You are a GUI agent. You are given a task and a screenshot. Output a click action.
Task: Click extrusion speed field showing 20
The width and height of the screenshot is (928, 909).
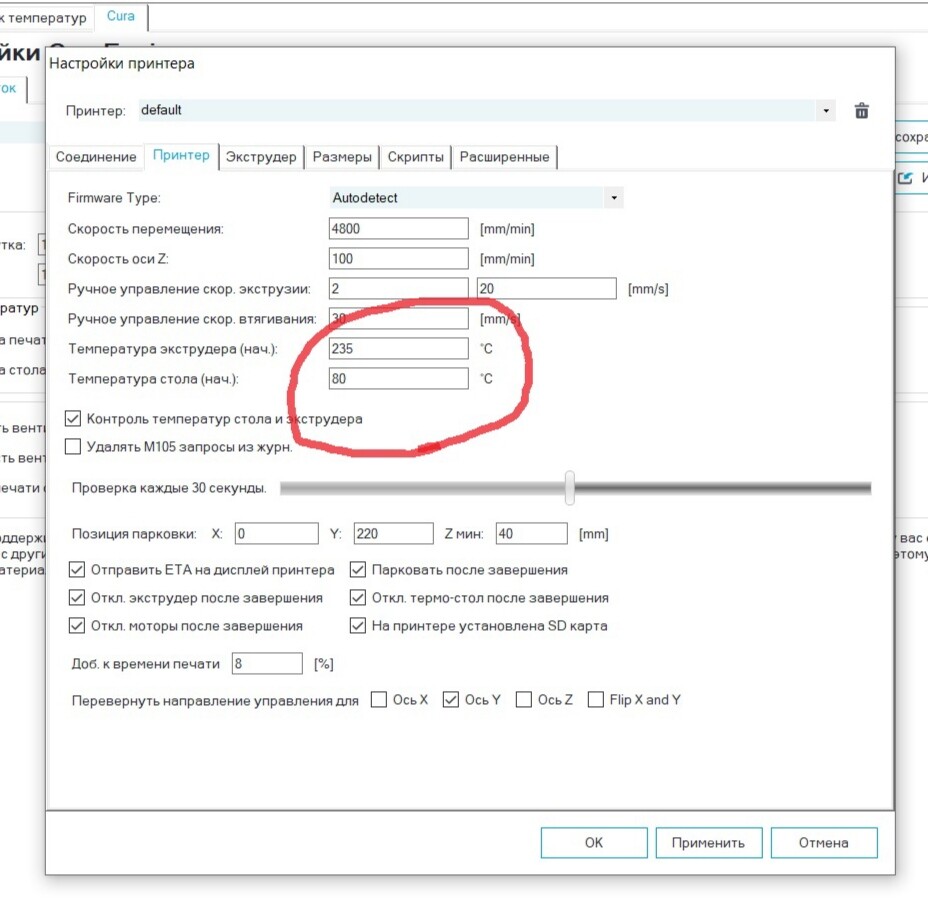(546, 289)
